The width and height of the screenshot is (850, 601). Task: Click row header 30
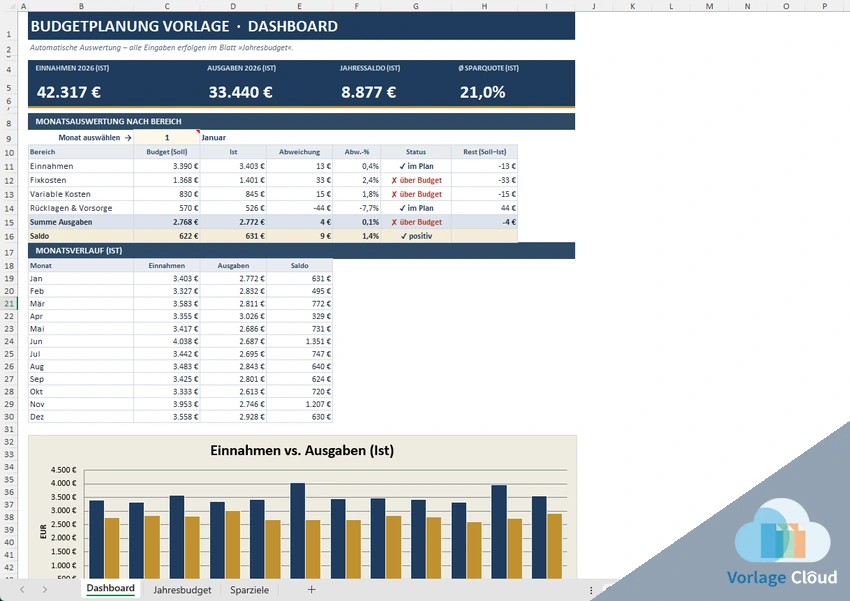(9, 417)
